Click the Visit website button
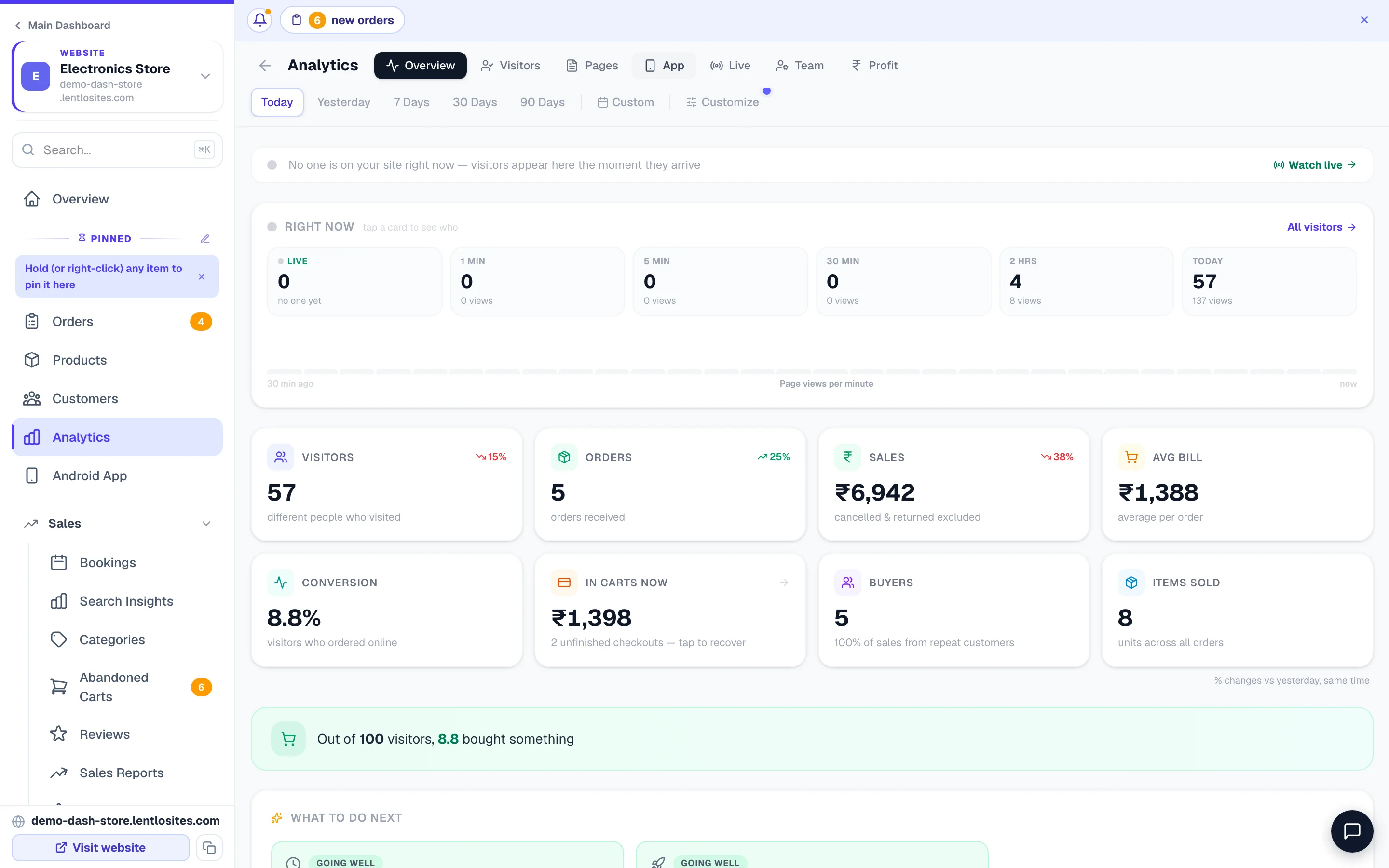 point(100,847)
